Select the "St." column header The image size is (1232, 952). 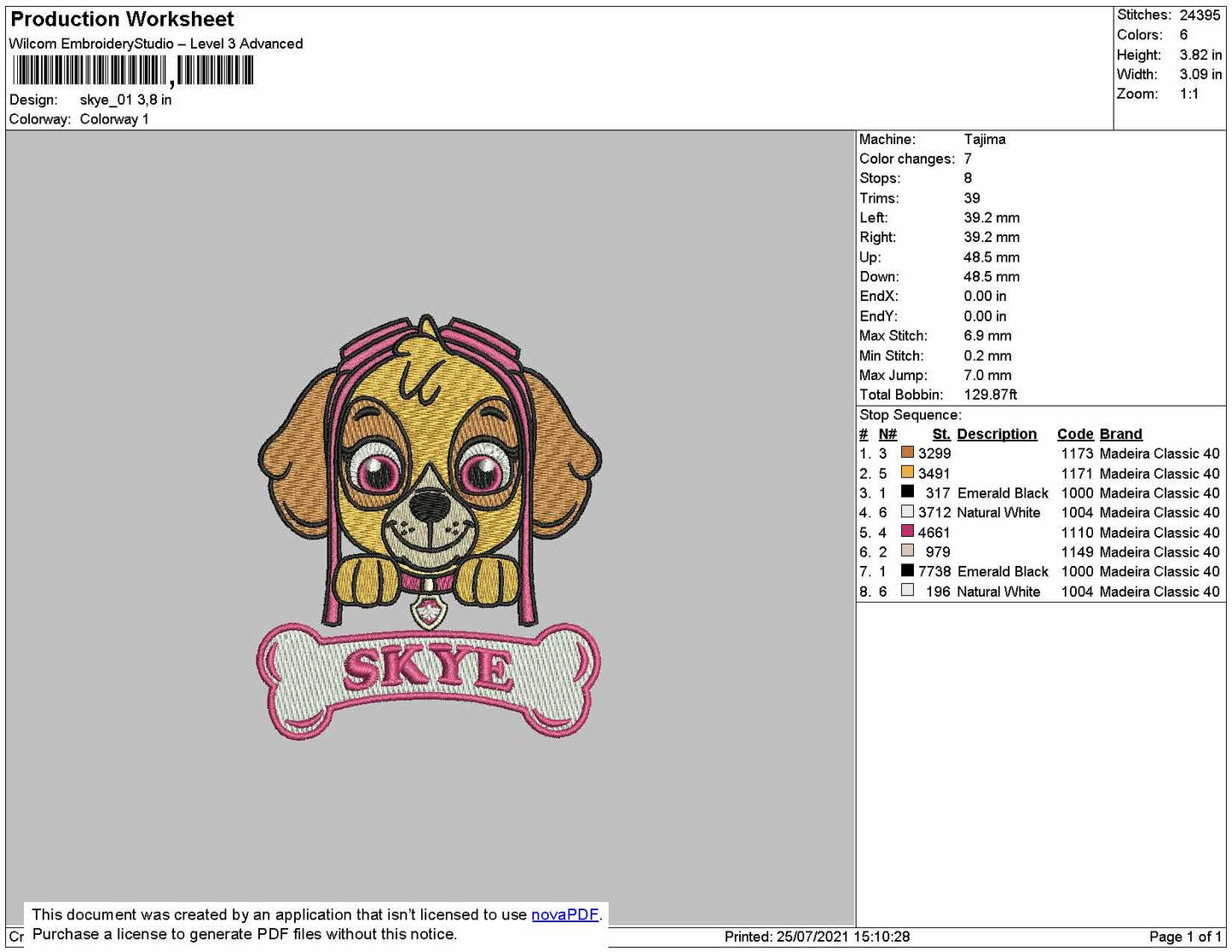point(941,434)
